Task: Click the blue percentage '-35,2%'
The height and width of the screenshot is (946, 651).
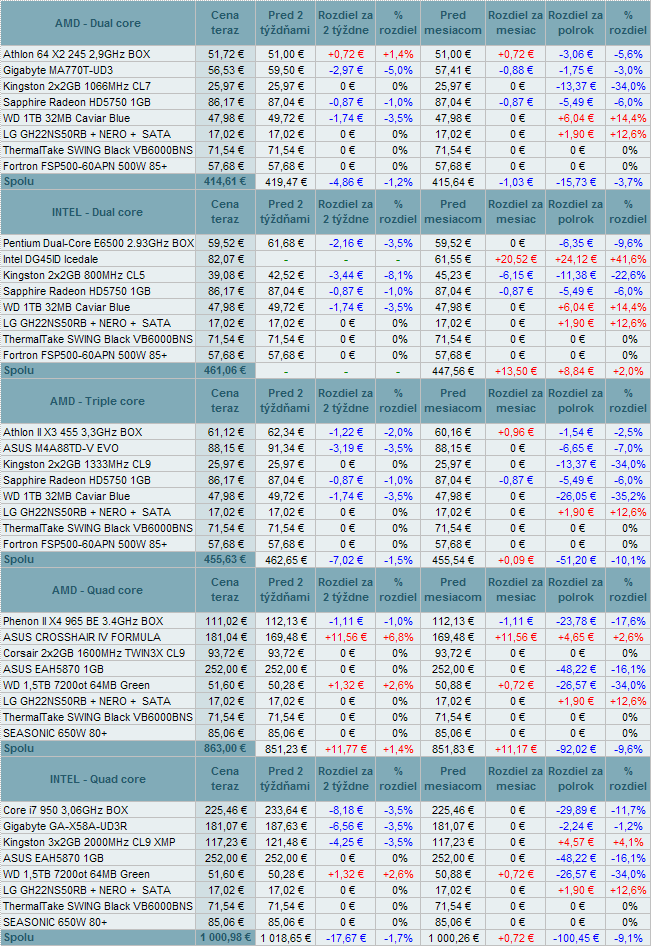Action: click(x=628, y=496)
